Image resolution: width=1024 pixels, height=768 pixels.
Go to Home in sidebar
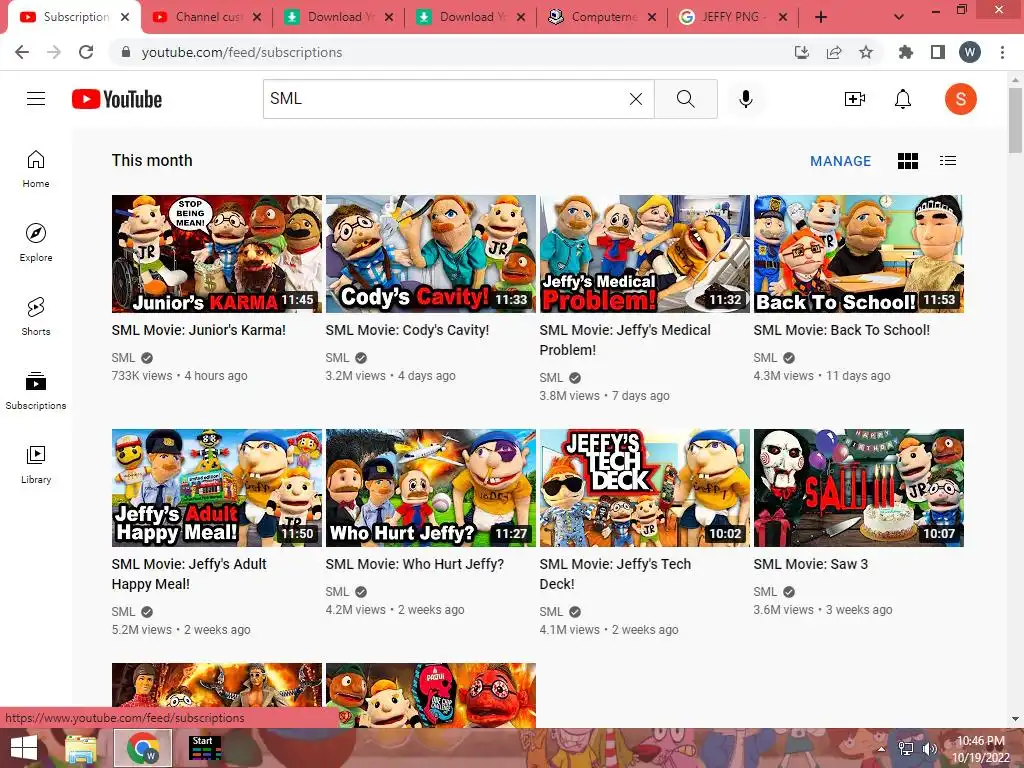[x=36, y=168]
